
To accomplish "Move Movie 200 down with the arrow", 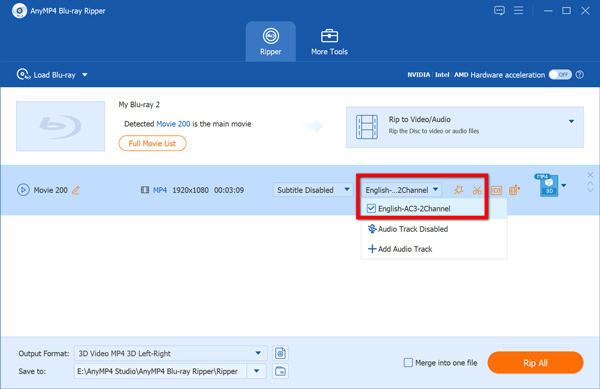I will point(590,190).
